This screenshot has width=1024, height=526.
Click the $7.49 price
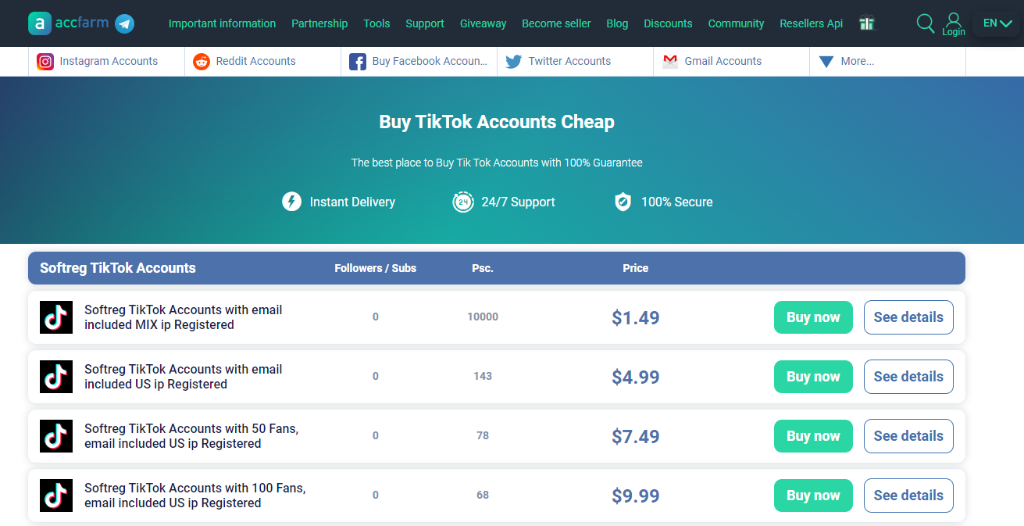pyautogui.click(x=635, y=436)
